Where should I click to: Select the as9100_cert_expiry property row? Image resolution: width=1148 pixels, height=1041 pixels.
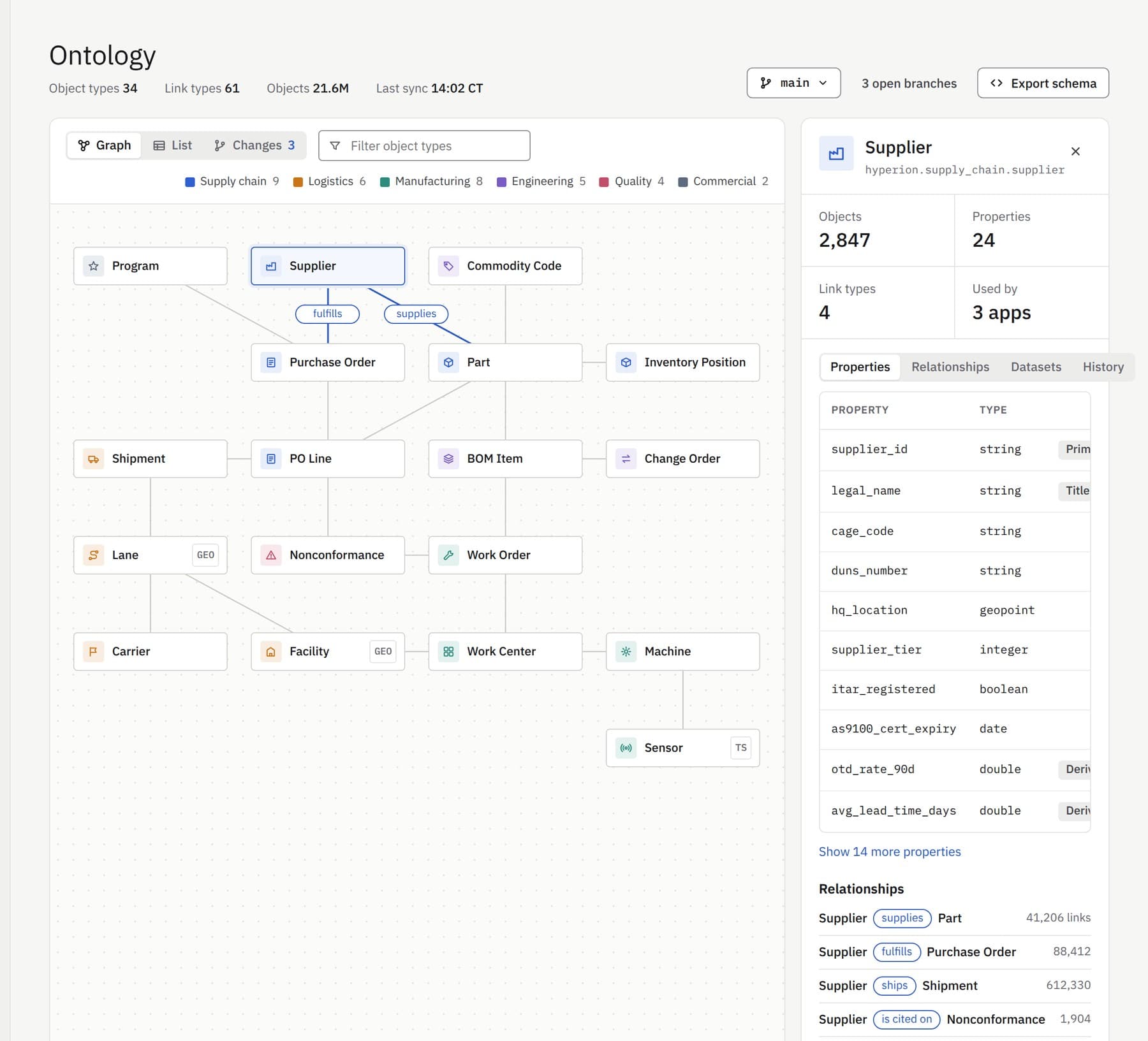click(955, 729)
